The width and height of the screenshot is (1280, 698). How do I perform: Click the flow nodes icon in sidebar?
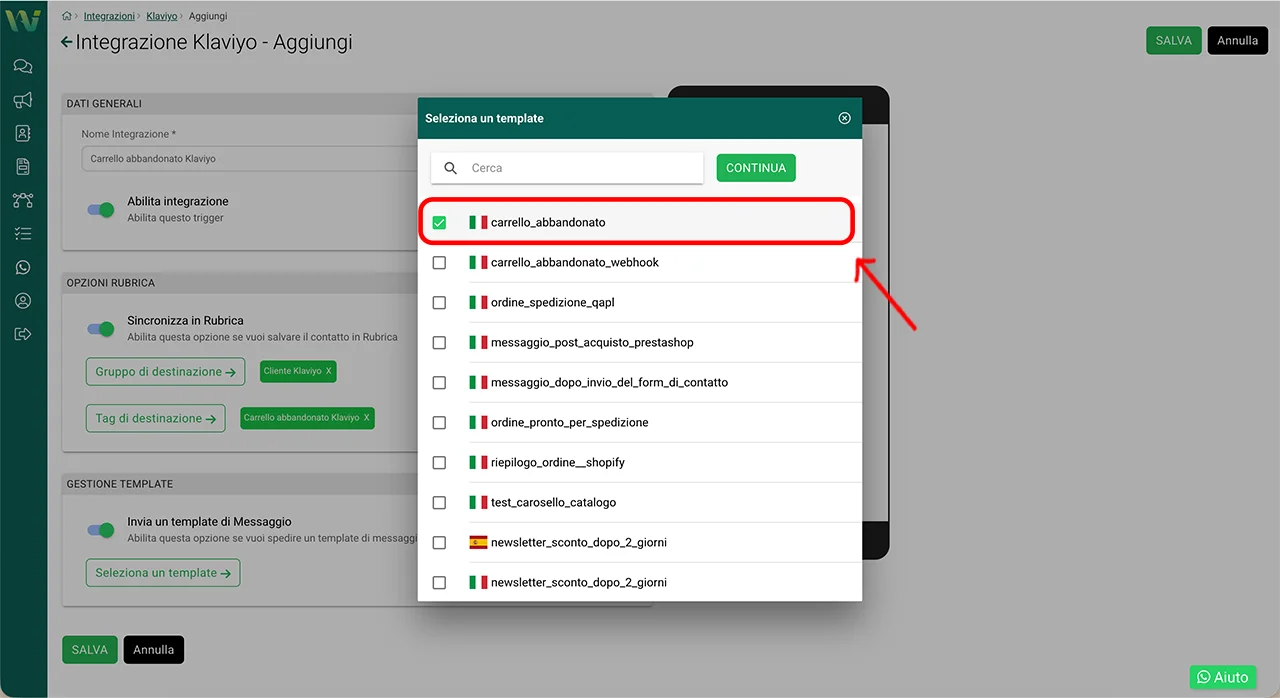click(x=23, y=200)
